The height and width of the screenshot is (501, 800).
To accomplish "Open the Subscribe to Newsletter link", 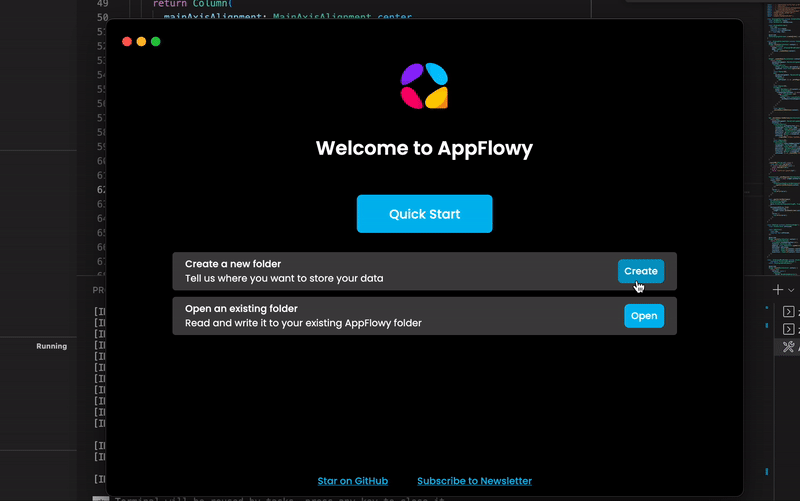I will pos(474,481).
